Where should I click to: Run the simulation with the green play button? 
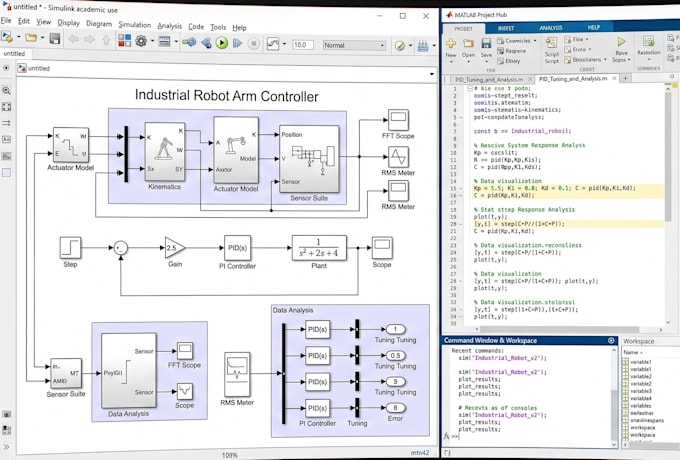[222, 43]
